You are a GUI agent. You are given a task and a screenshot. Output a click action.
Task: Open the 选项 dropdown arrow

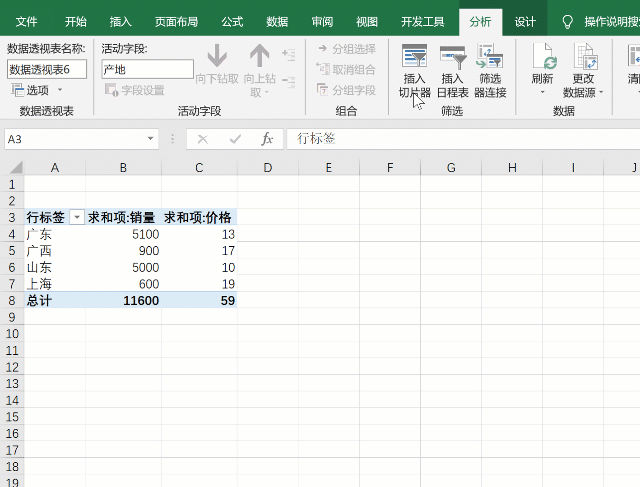(x=60, y=89)
